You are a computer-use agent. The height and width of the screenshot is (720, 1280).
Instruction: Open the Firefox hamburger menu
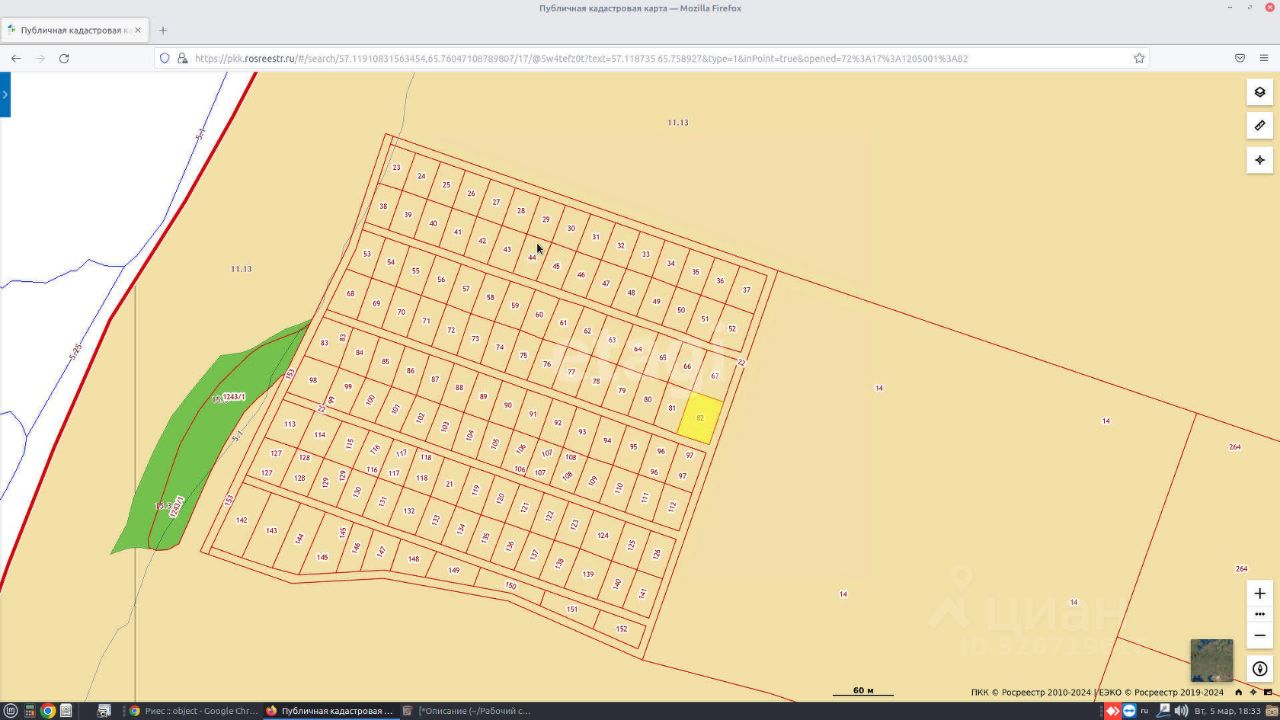tap(1264, 58)
